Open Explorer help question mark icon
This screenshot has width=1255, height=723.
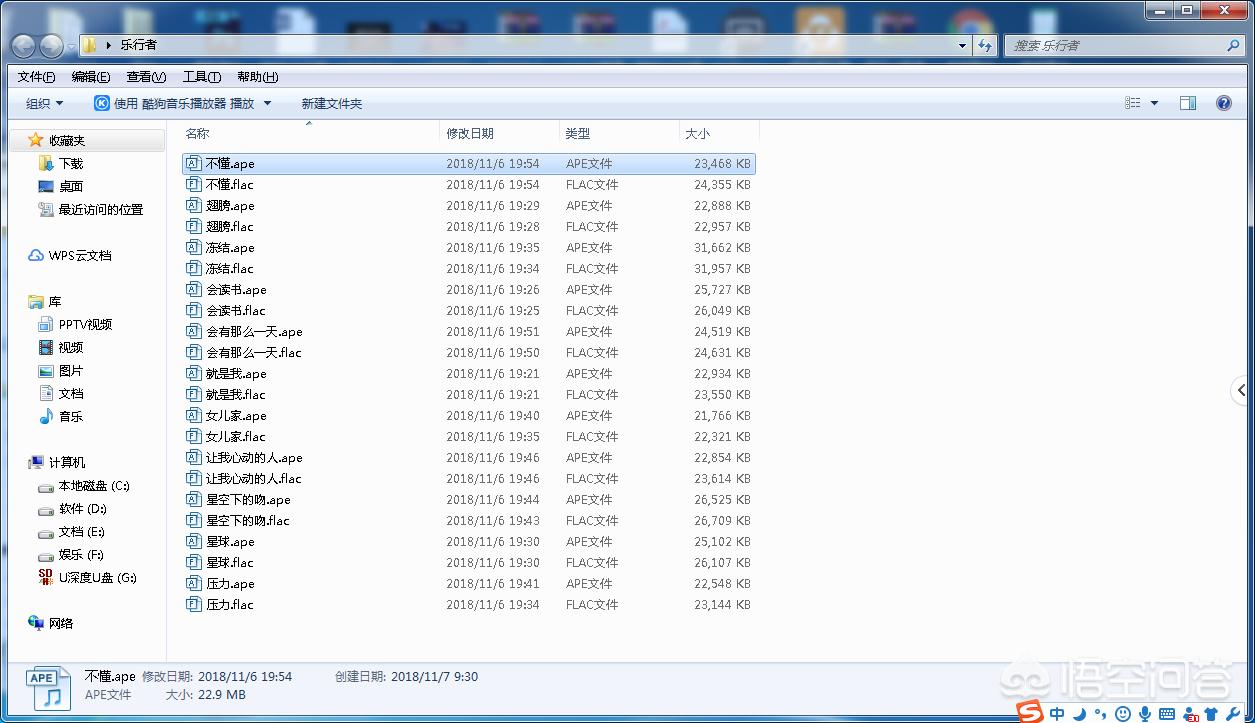click(x=1223, y=103)
